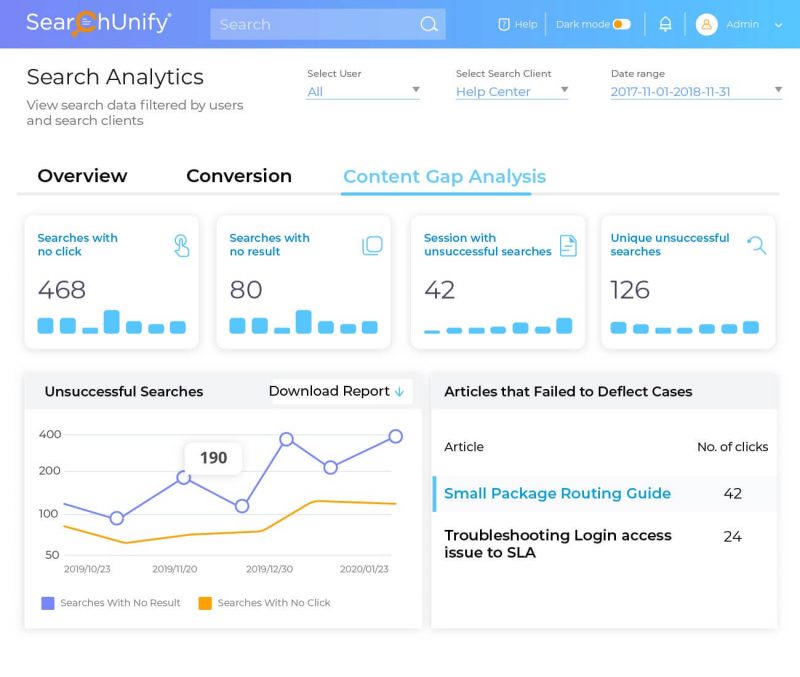Click the 24 clicks value
The width and height of the screenshot is (800, 677).
pyautogui.click(x=732, y=536)
